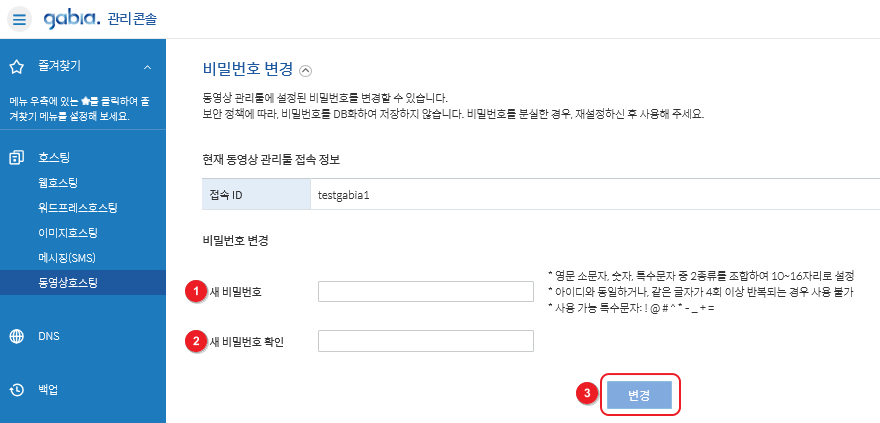
Task: Click the red step 3 marker
Action: click(587, 394)
